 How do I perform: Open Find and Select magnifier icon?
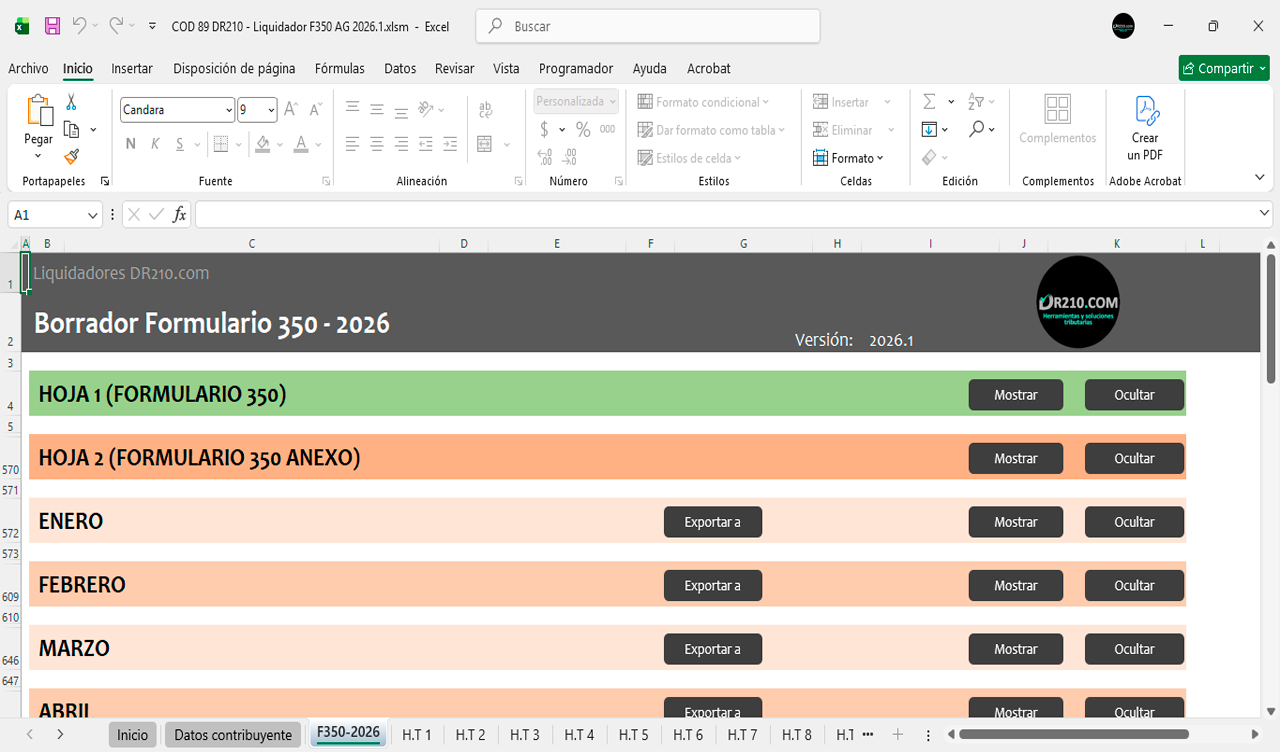[977, 129]
